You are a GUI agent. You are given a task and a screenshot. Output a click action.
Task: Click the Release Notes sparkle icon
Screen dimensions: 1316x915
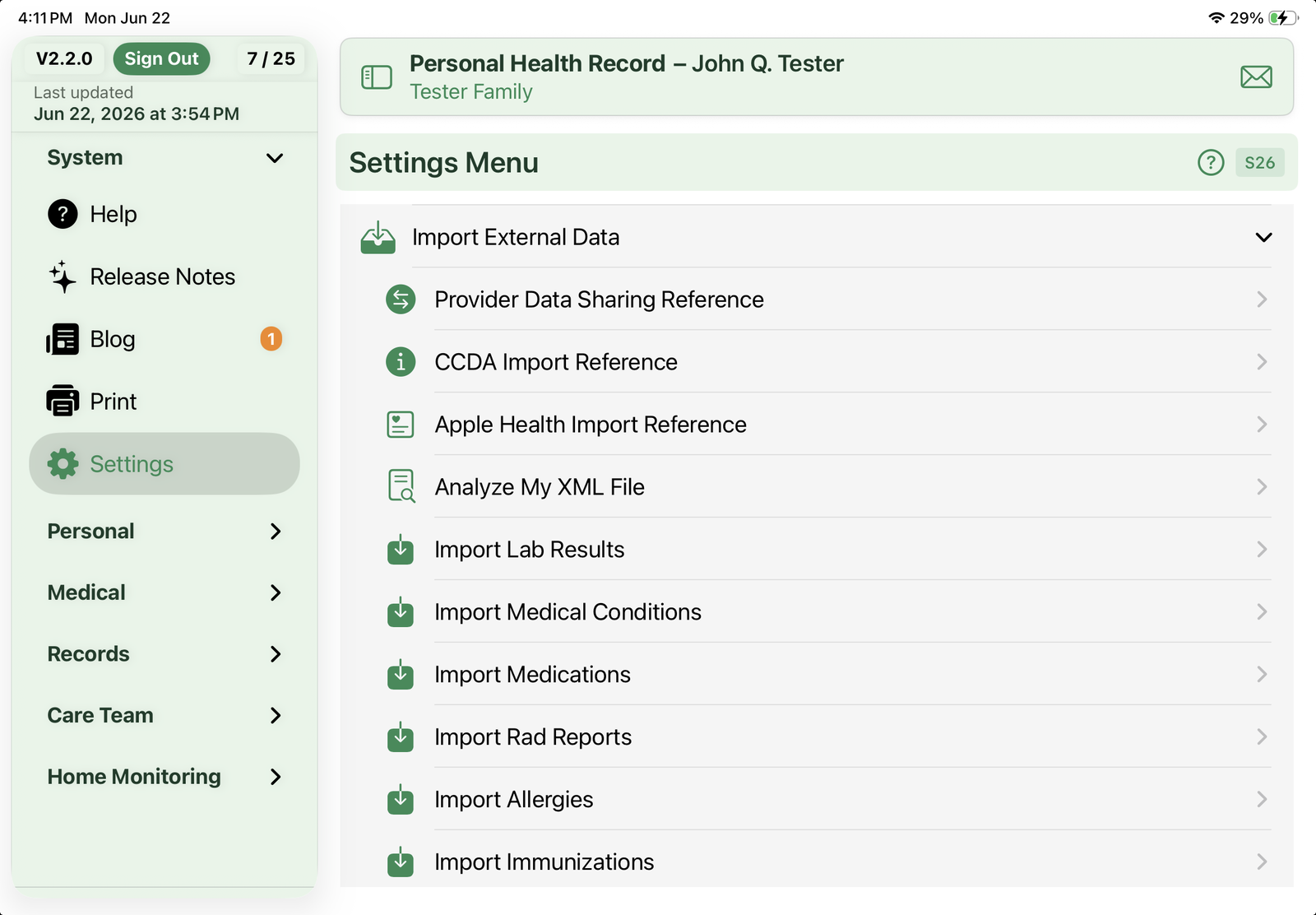click(63, 276)
